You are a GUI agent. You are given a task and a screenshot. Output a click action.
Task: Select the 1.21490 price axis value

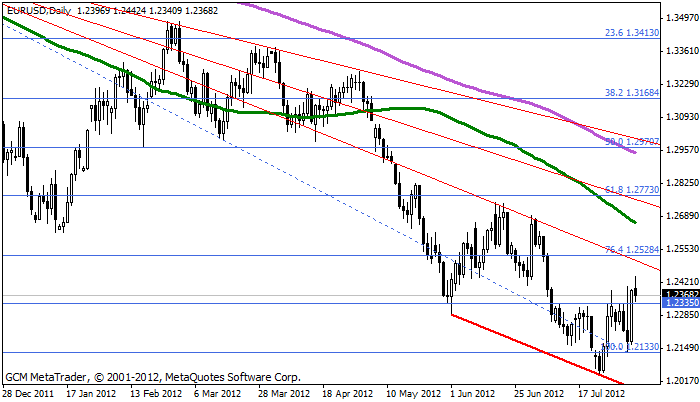pyautogui.click(x=682, y=348)
